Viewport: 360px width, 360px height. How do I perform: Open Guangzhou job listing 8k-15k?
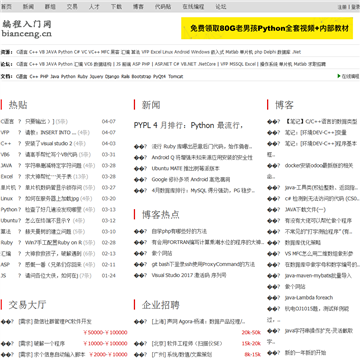[181, 355]
